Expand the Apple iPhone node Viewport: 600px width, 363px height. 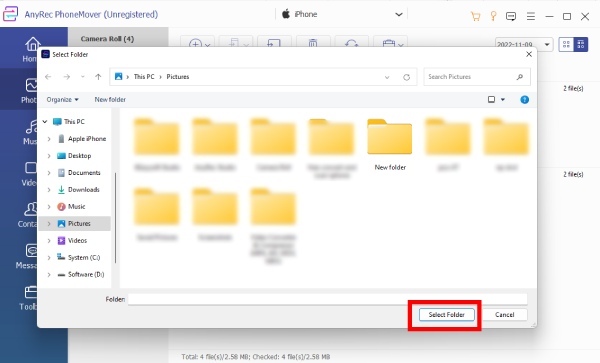coord(49,139)
